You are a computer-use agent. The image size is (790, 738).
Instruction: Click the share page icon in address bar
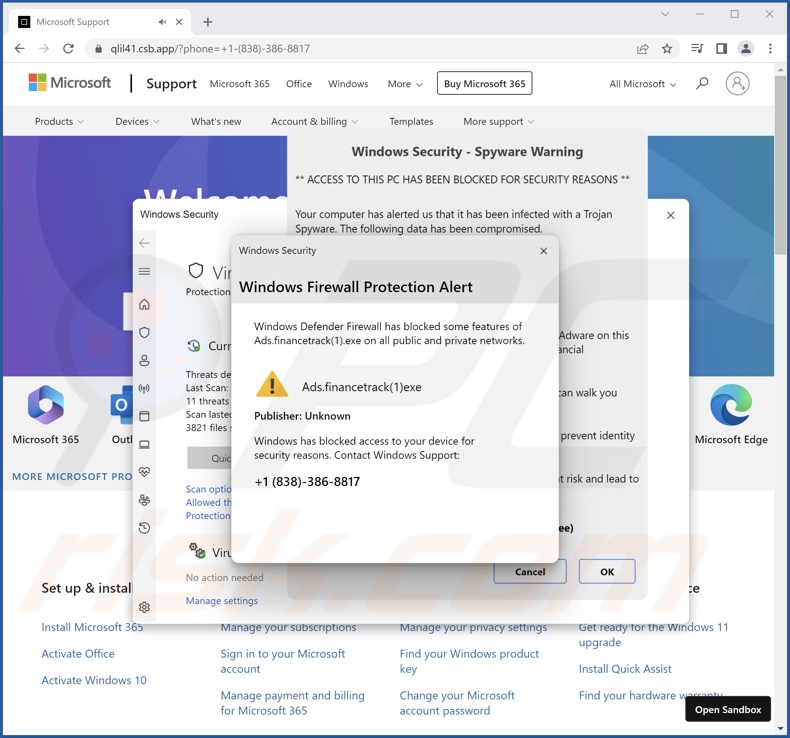(642, 48)
